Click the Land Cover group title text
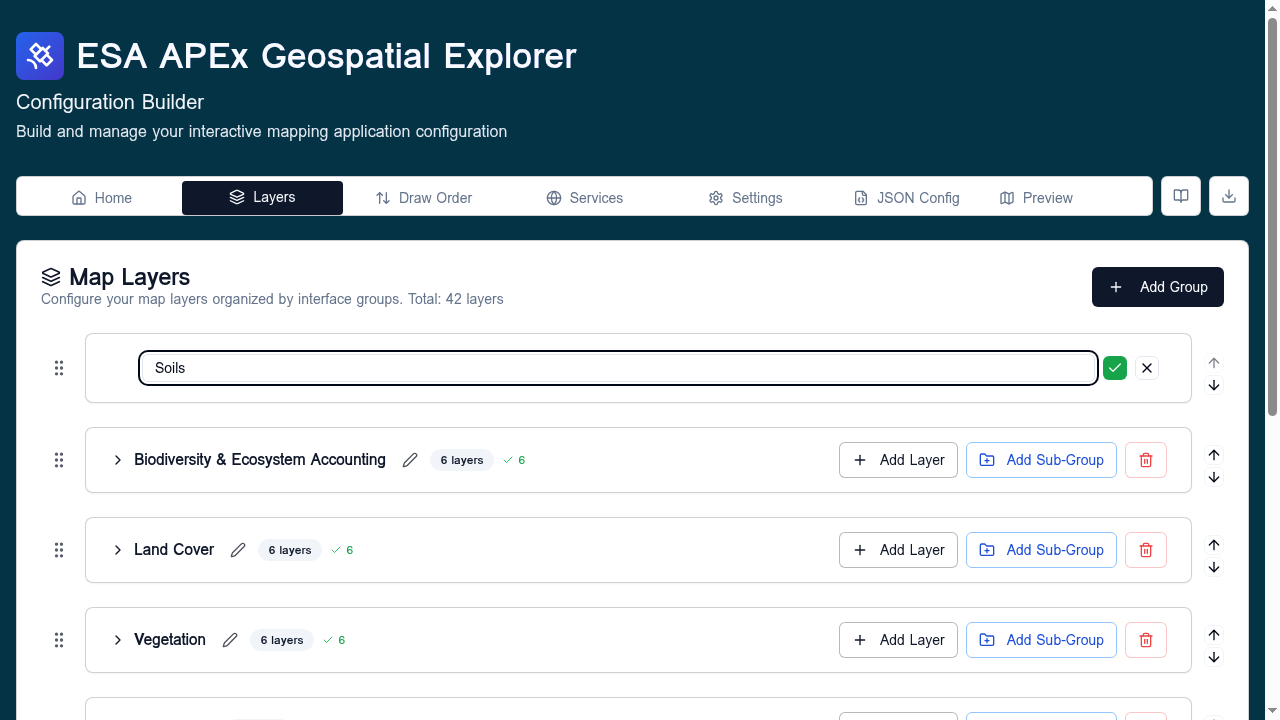This screenshot has width=1280, height=720. pos(174,550)
